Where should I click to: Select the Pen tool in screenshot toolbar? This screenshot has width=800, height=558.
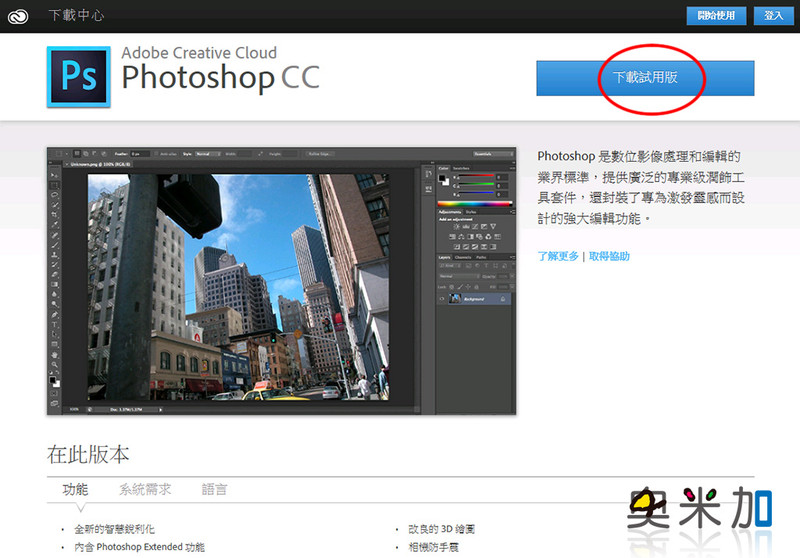pyautogui.click(x=55, y=315)
